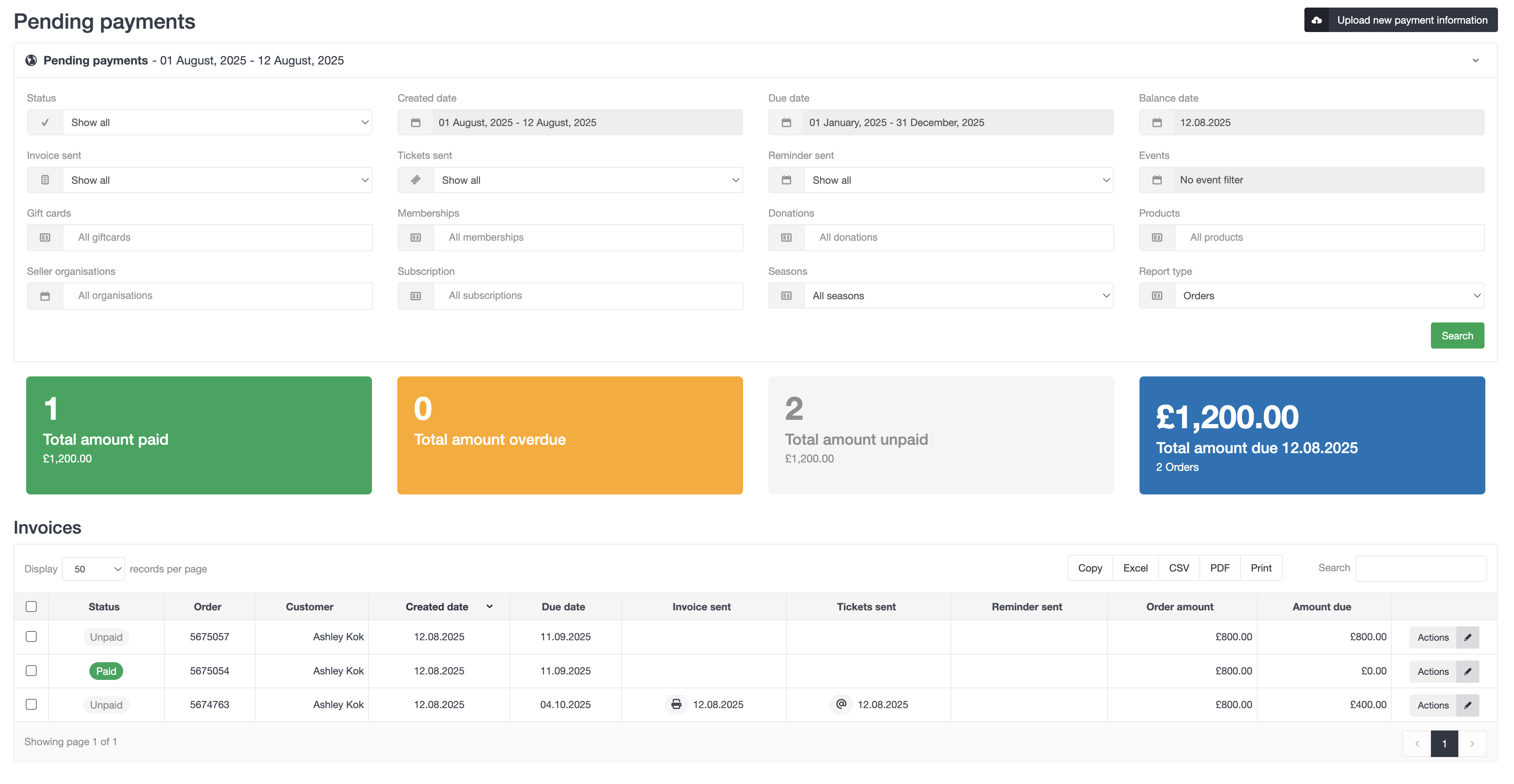Check the row checkbox for order 5675054

(x=31, y=671)
